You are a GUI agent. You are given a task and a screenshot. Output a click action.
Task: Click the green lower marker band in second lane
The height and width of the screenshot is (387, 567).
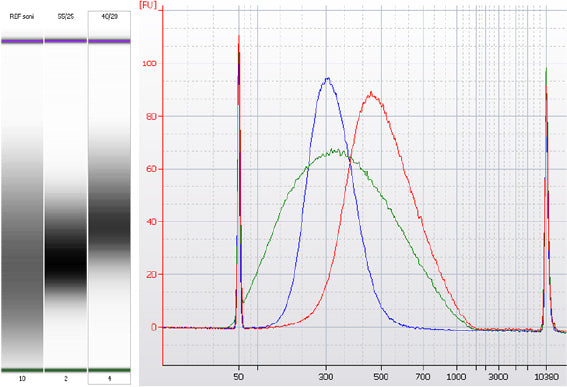pos(66,370)
